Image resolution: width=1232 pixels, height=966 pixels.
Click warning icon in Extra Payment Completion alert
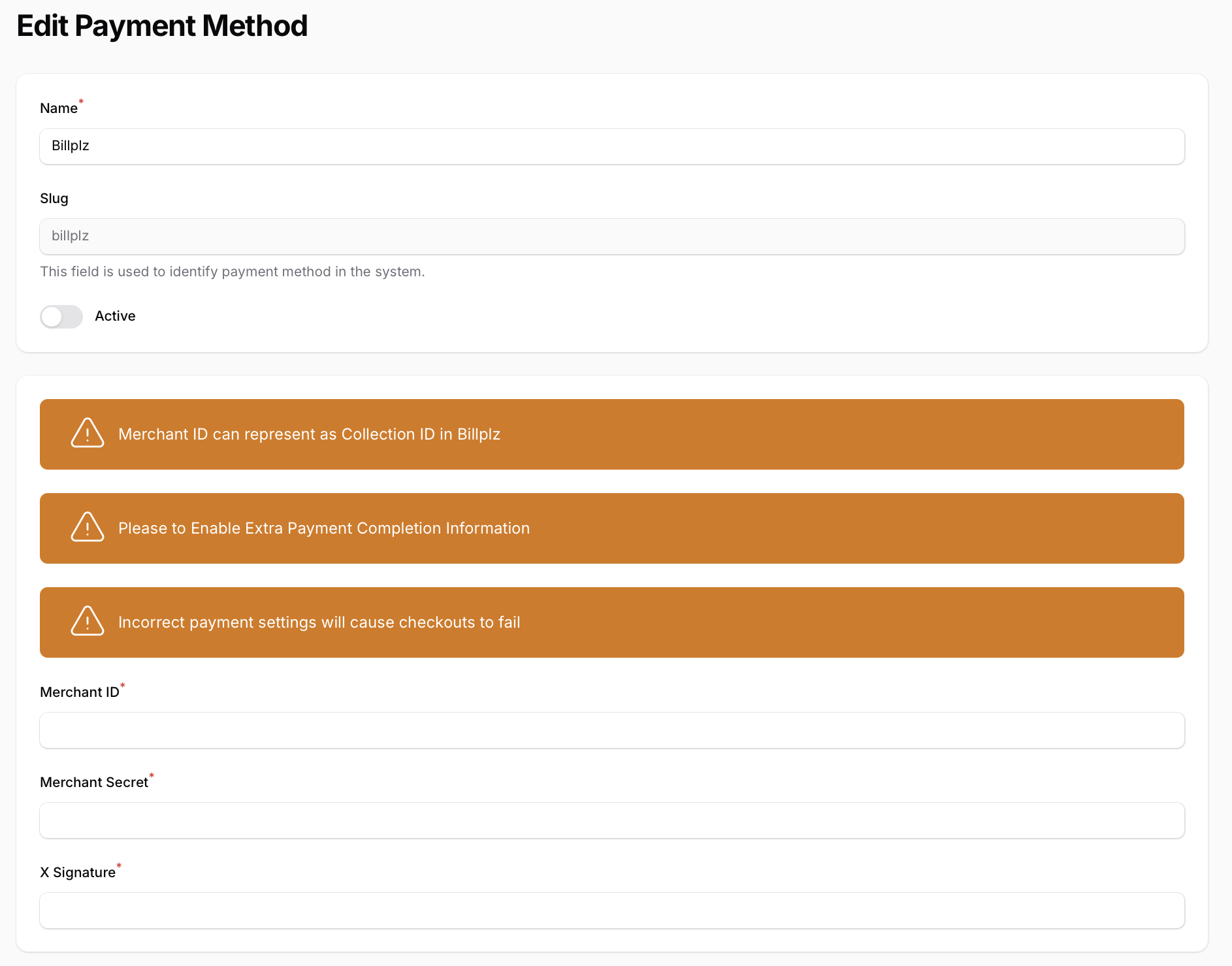(88, 527)
